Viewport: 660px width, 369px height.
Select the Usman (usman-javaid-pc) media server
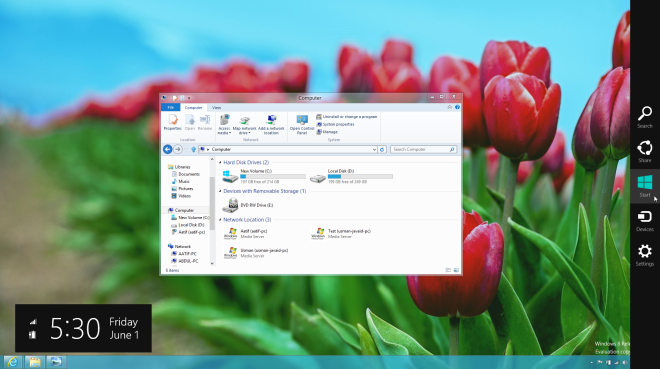pyautogui.click(x=256, y=253)
